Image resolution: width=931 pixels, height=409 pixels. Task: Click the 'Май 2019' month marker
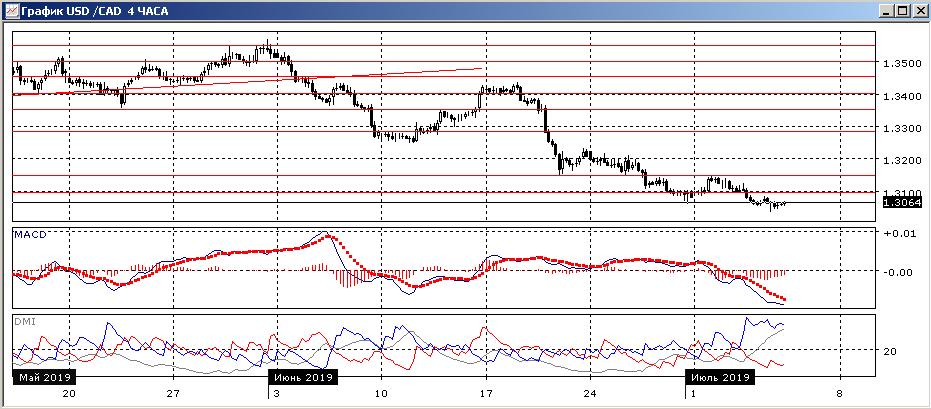[x=44, y=378]
